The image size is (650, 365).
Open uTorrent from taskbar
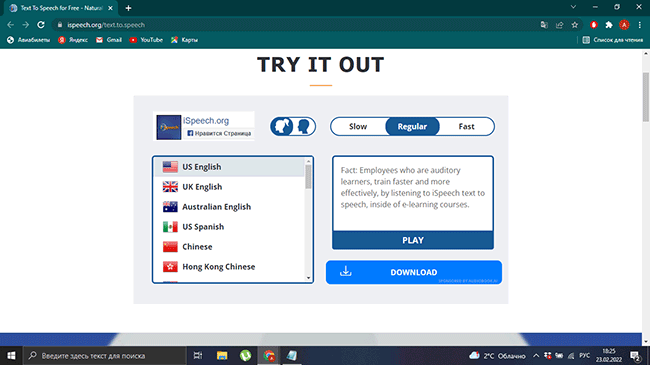[x=245, y=355]
